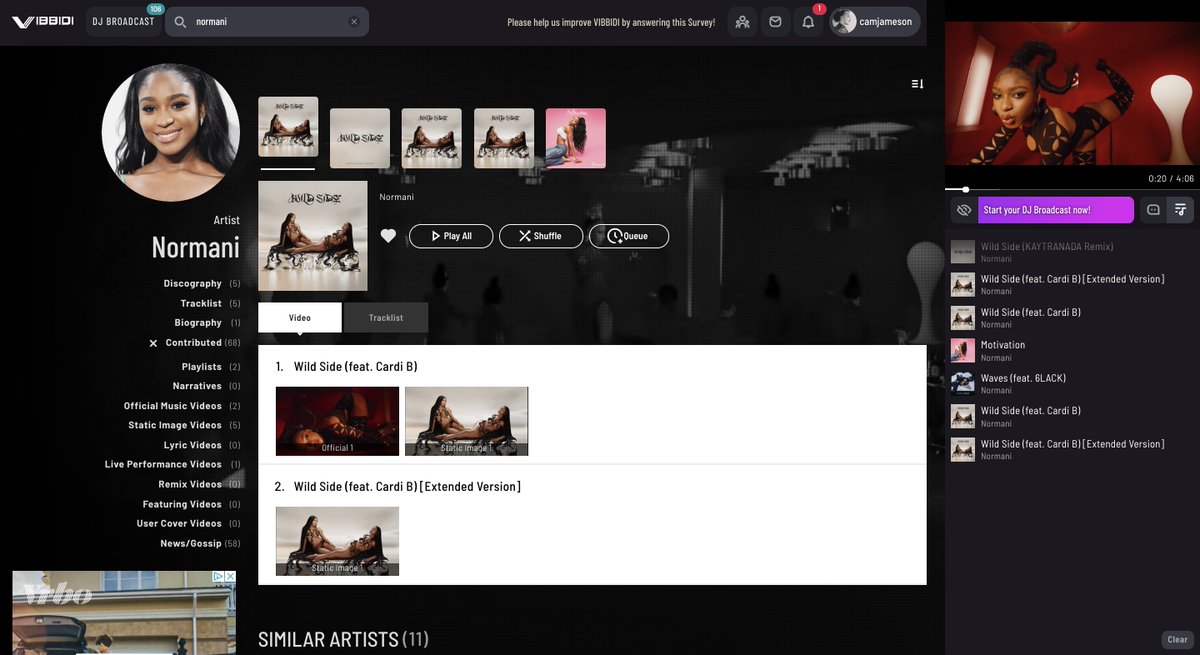Open camjameson profile menu
Screen dimensions: 1200x655
point(875,21)
